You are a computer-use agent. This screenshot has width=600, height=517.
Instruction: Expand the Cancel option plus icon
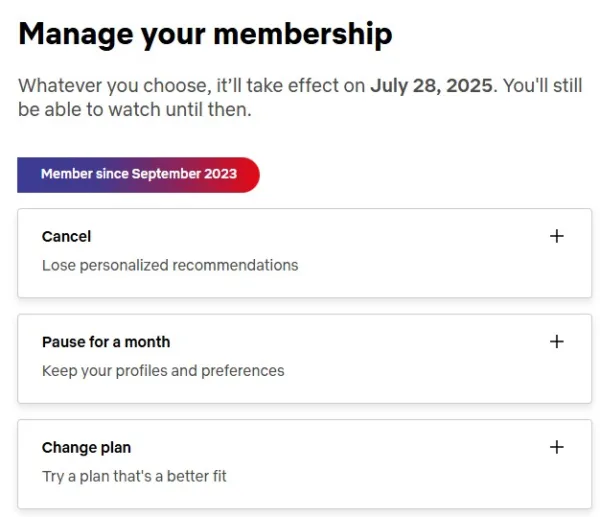(557, 236)
